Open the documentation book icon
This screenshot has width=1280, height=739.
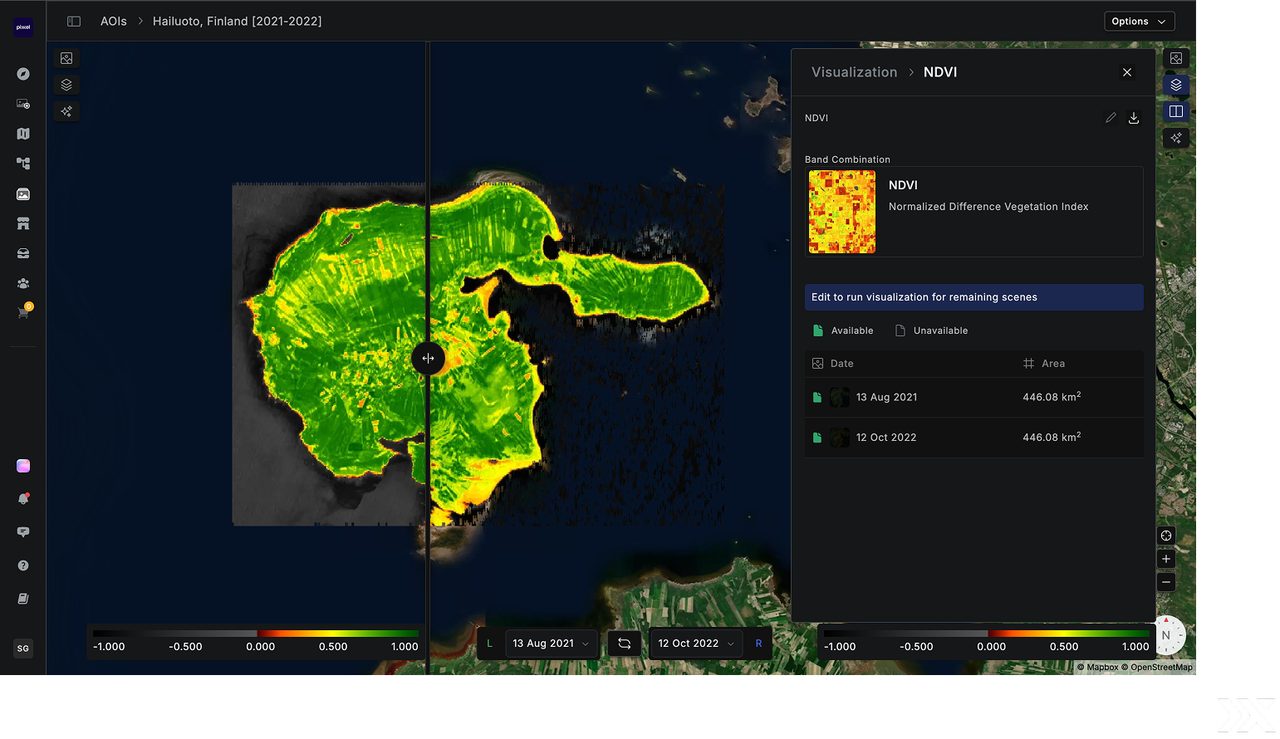click(23, 599)
